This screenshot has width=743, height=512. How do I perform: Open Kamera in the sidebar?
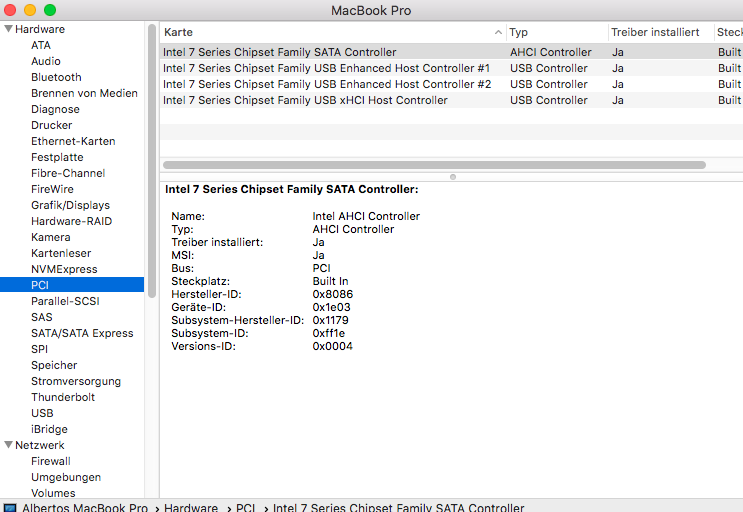pyautogui.click(x=51, y=237)
